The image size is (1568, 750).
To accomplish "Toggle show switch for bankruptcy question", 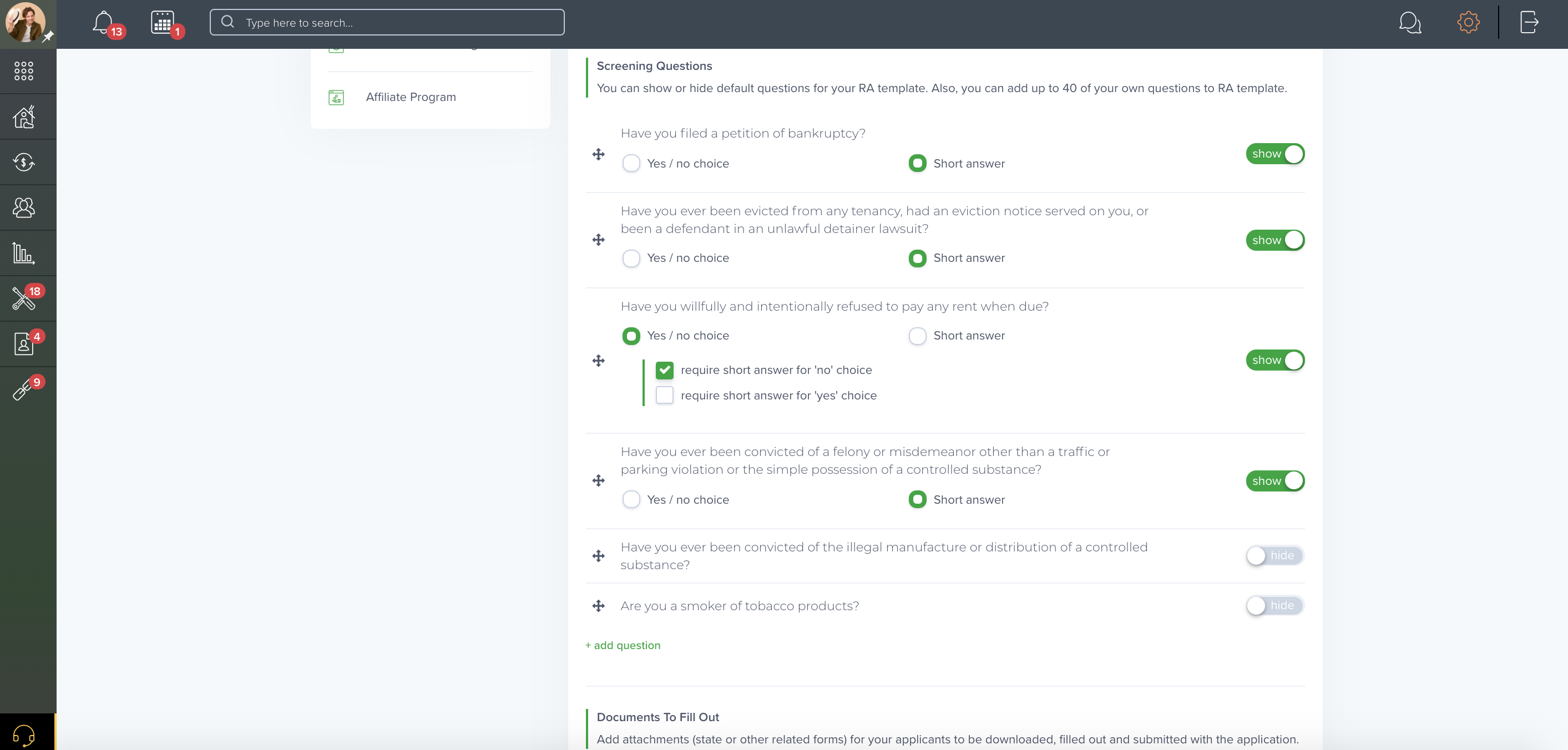I will 1275,154.
